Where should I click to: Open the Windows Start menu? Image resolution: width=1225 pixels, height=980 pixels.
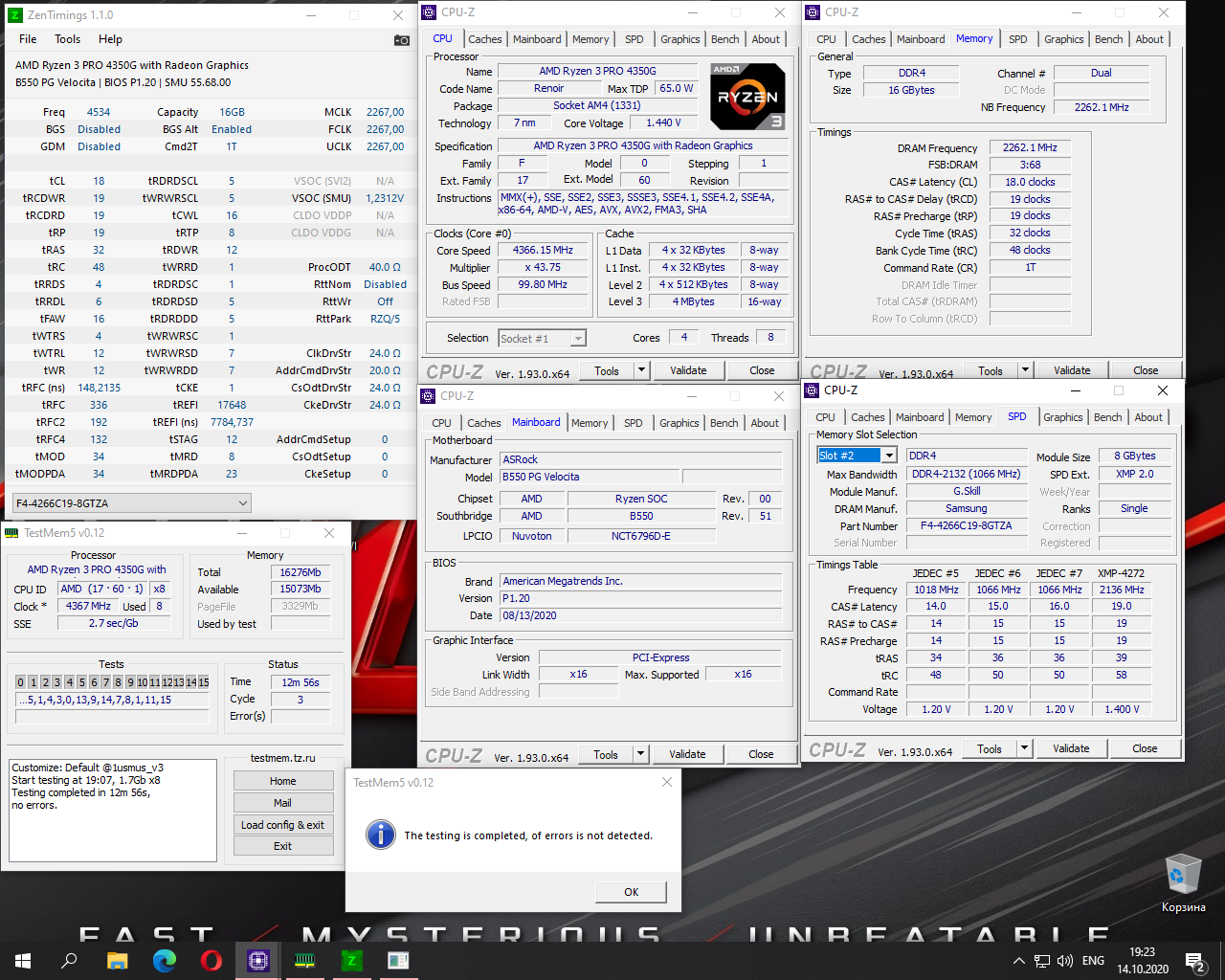23,960
